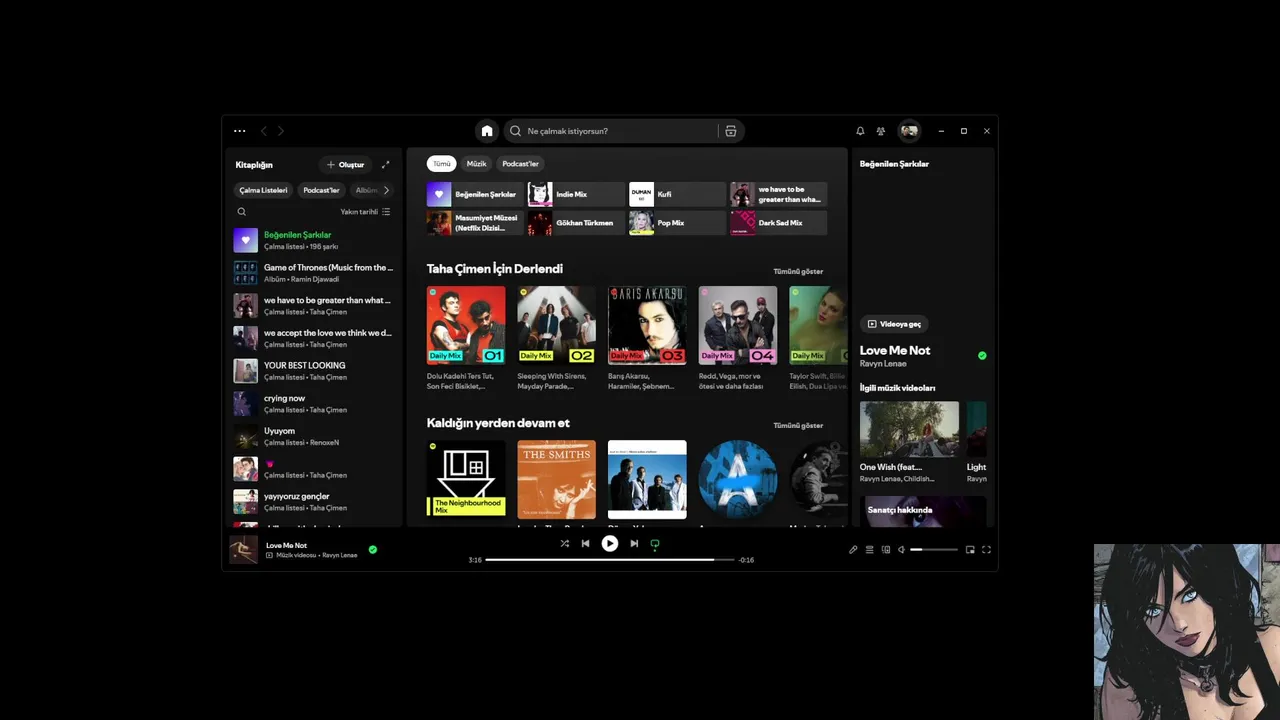Open The Neighbourhood Mix card

[466, 481]
